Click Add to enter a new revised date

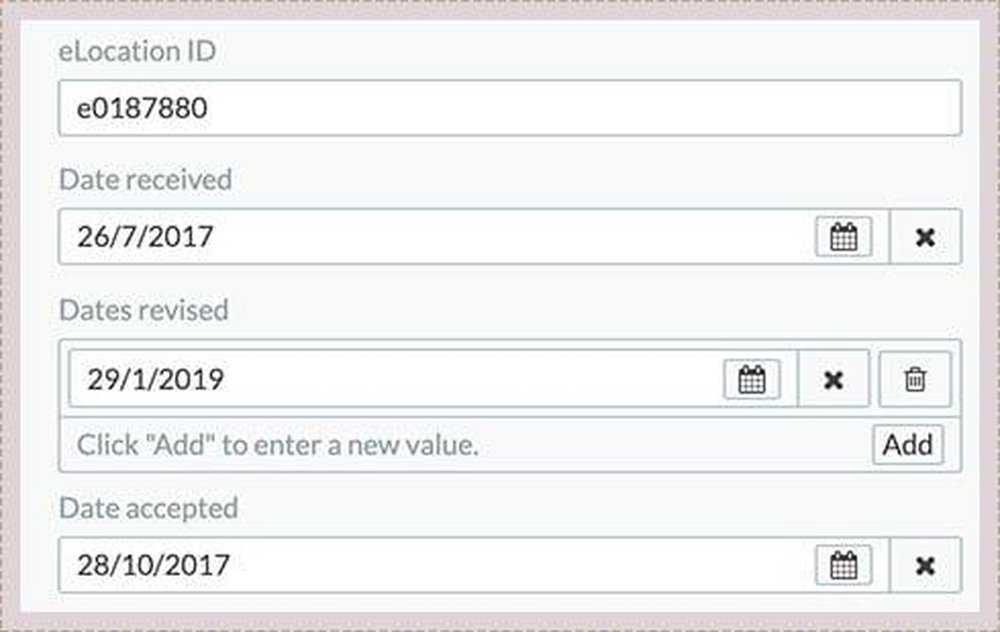[x=908, y=444]
